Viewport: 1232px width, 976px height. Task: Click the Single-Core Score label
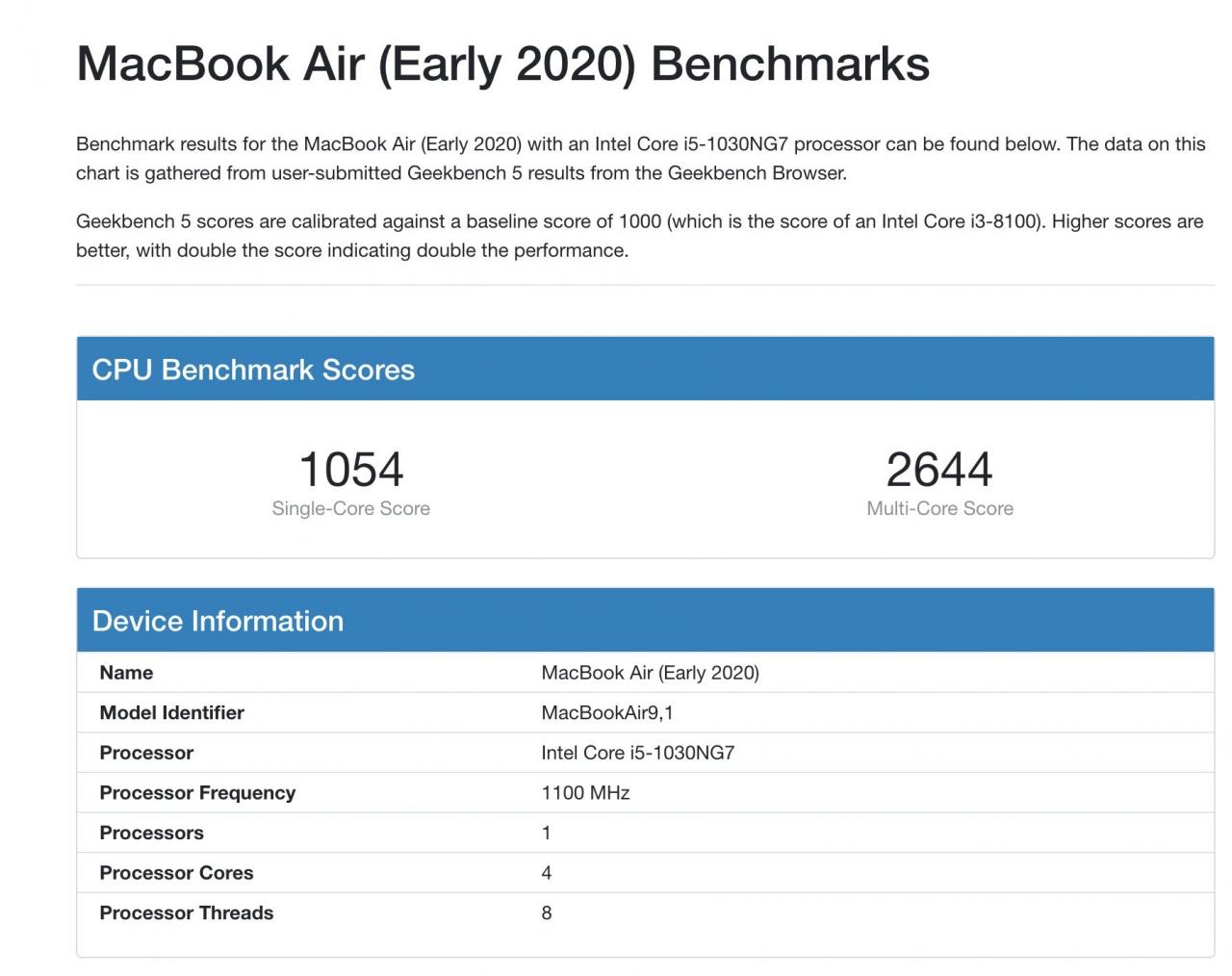tap(350, 508)
